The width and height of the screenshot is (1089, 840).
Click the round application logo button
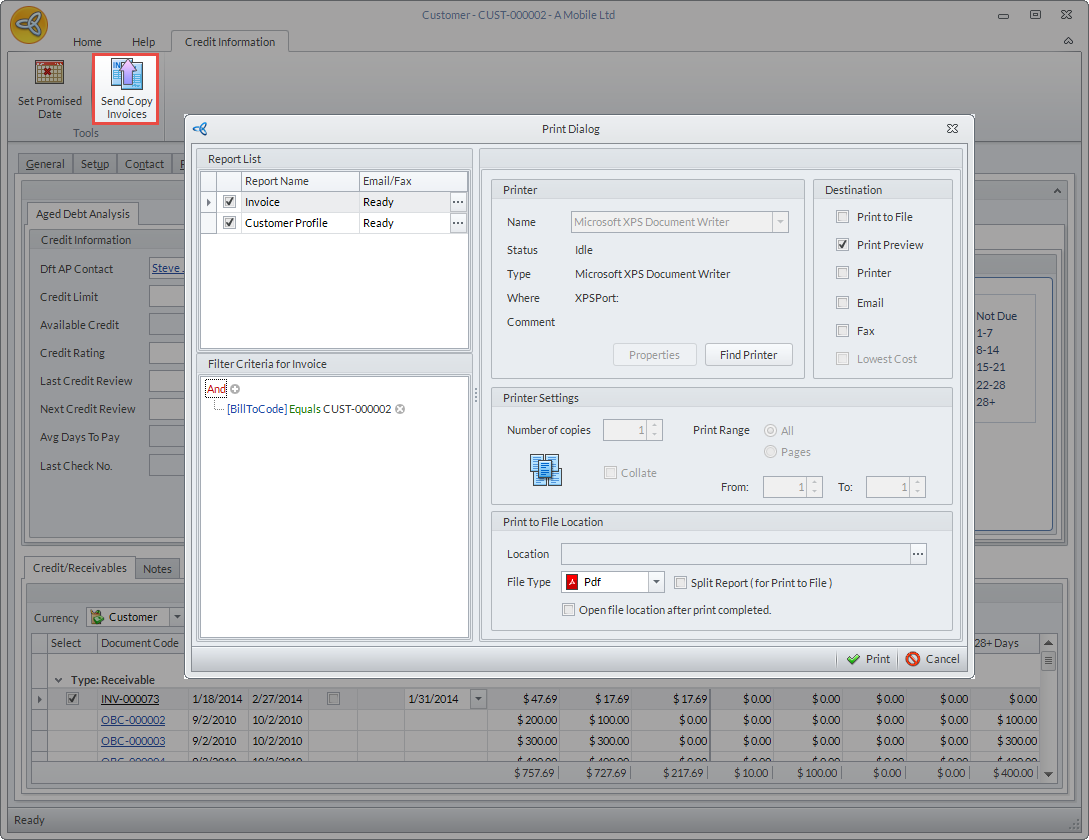pyautogui.click(x=30, y=26)
